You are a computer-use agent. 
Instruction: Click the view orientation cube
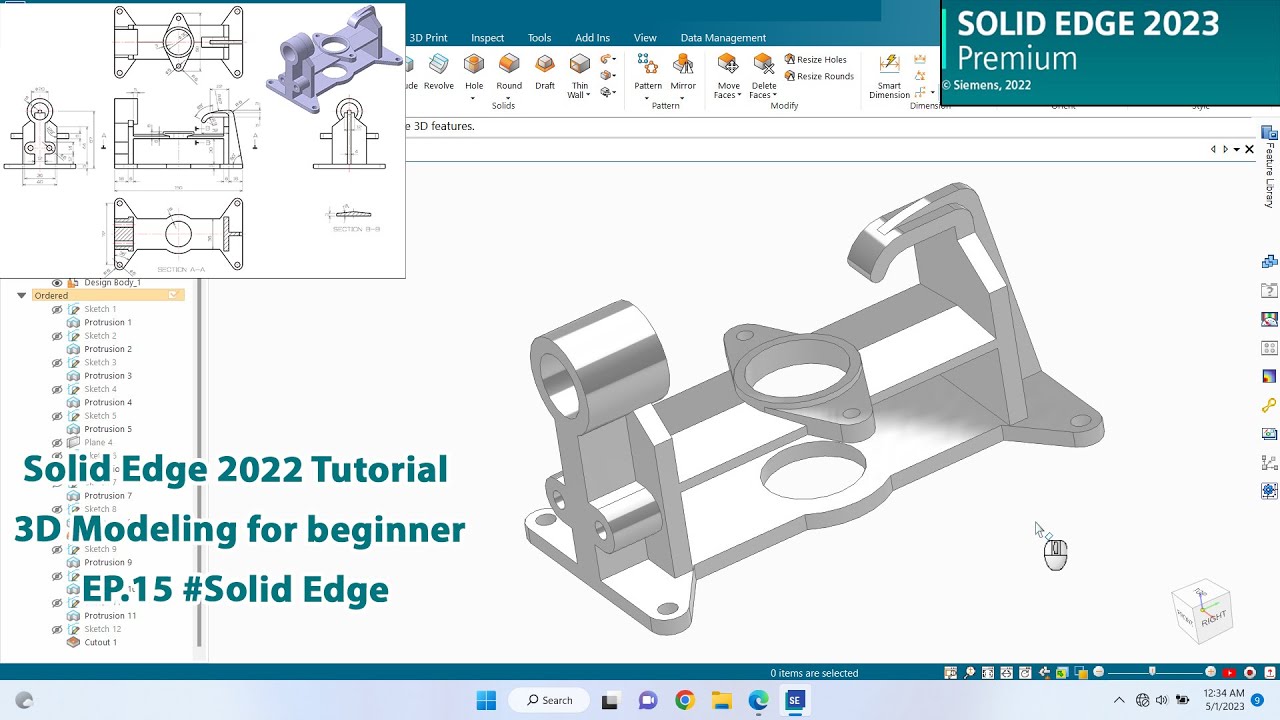[1203, 609]
